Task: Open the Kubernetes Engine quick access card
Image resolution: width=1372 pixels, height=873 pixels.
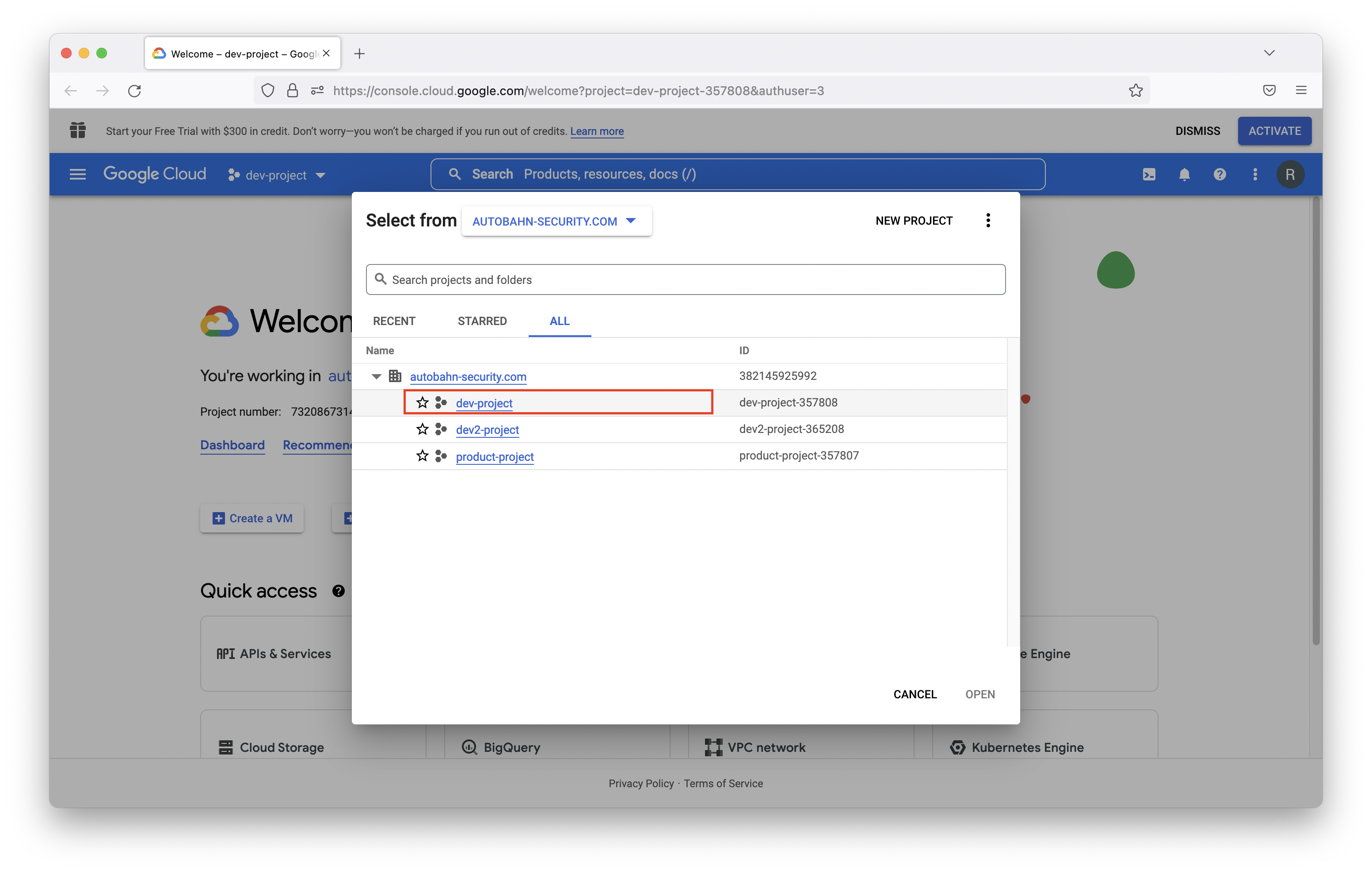Action: (x=1045, y=735)
